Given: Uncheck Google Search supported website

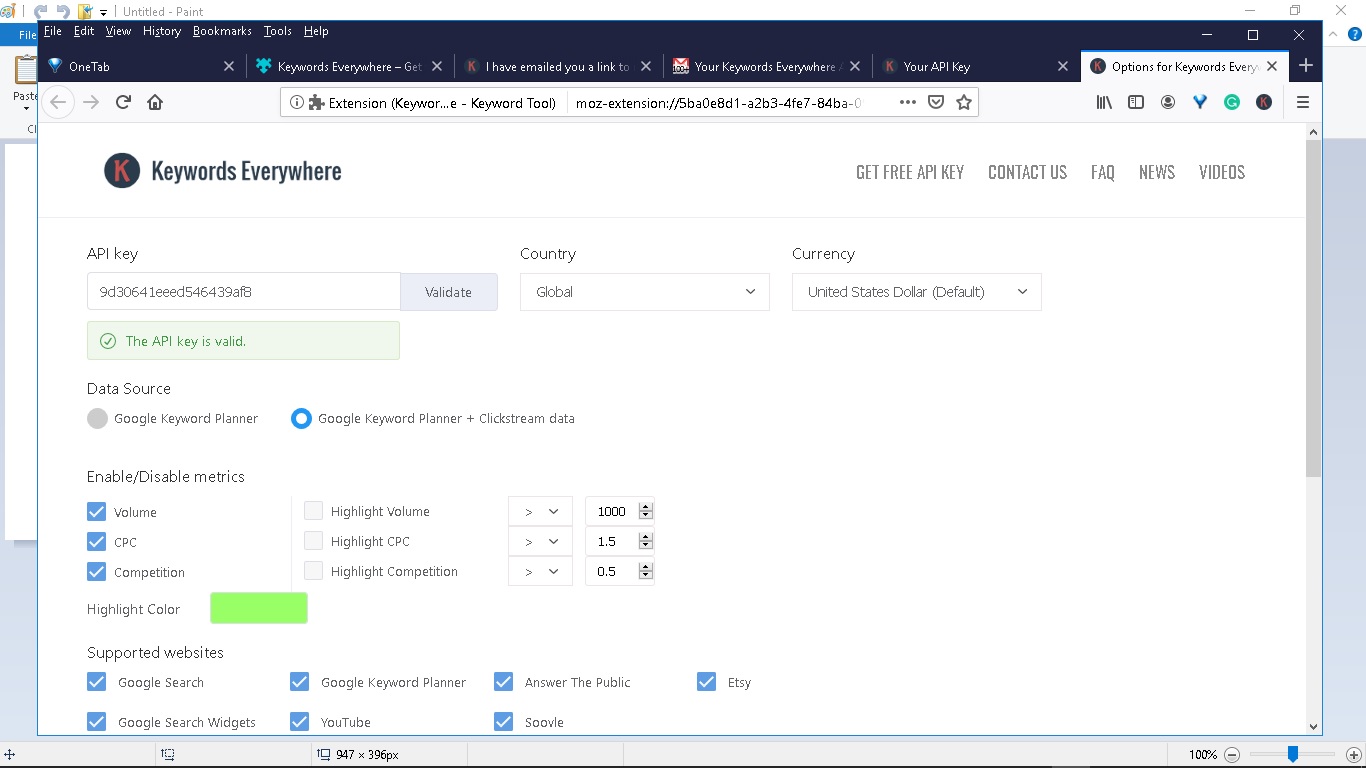Looking at the screenshot, I should click(x=96, y=682).
